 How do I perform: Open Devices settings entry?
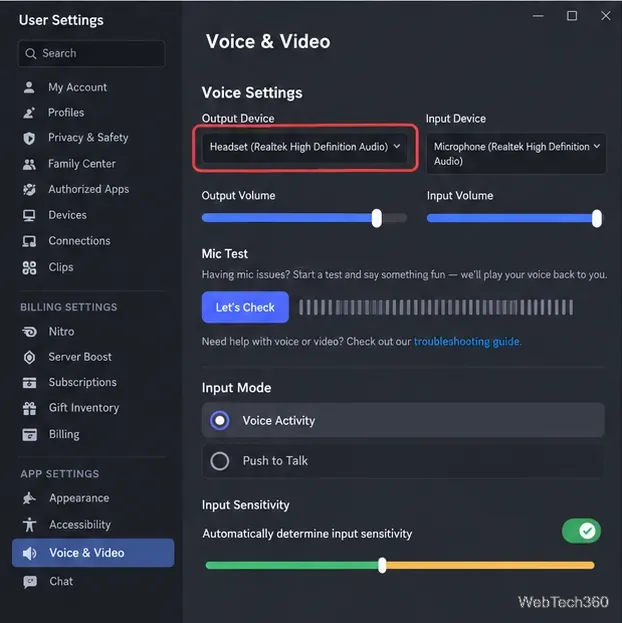68,215
